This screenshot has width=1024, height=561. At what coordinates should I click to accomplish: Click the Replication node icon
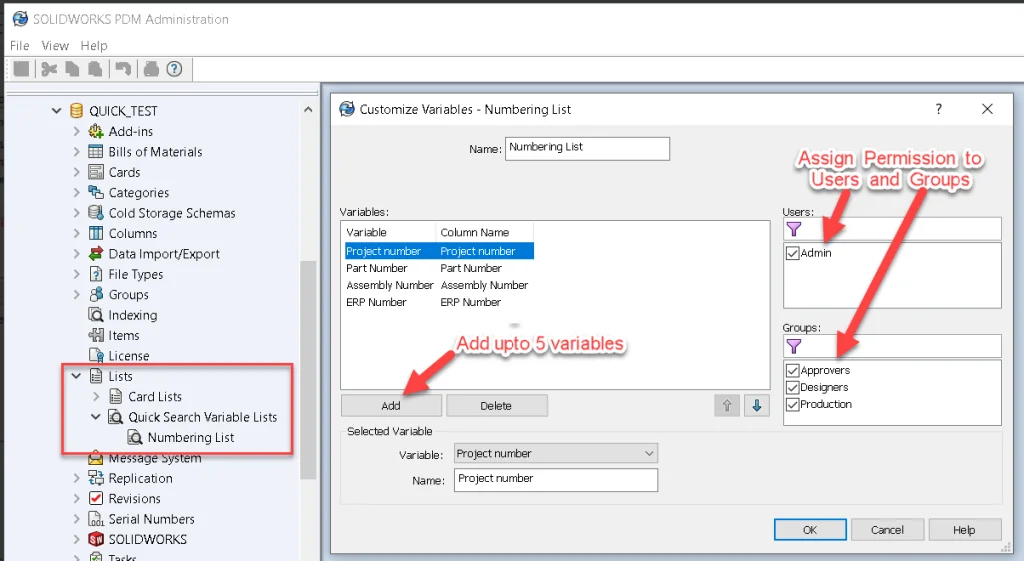pos(95,478)
